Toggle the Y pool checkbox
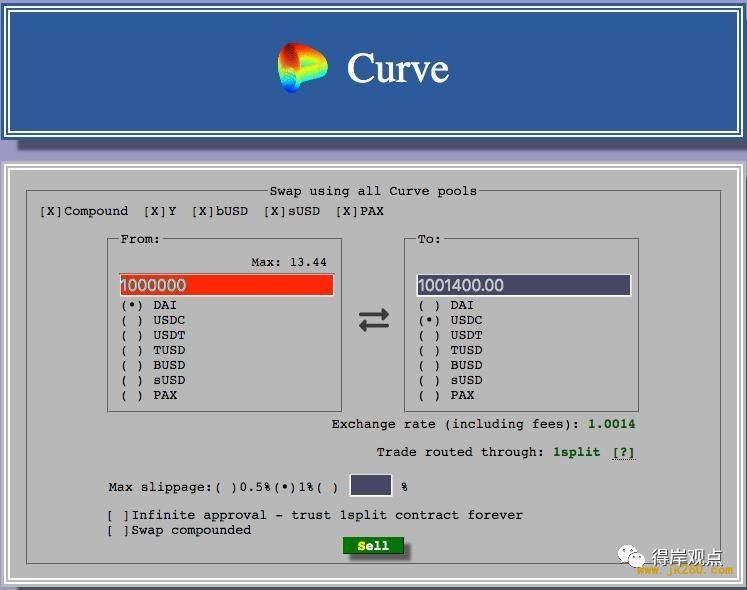Viewport: 747px width, 590px height. pyautogui.click(x=154, y=211)
